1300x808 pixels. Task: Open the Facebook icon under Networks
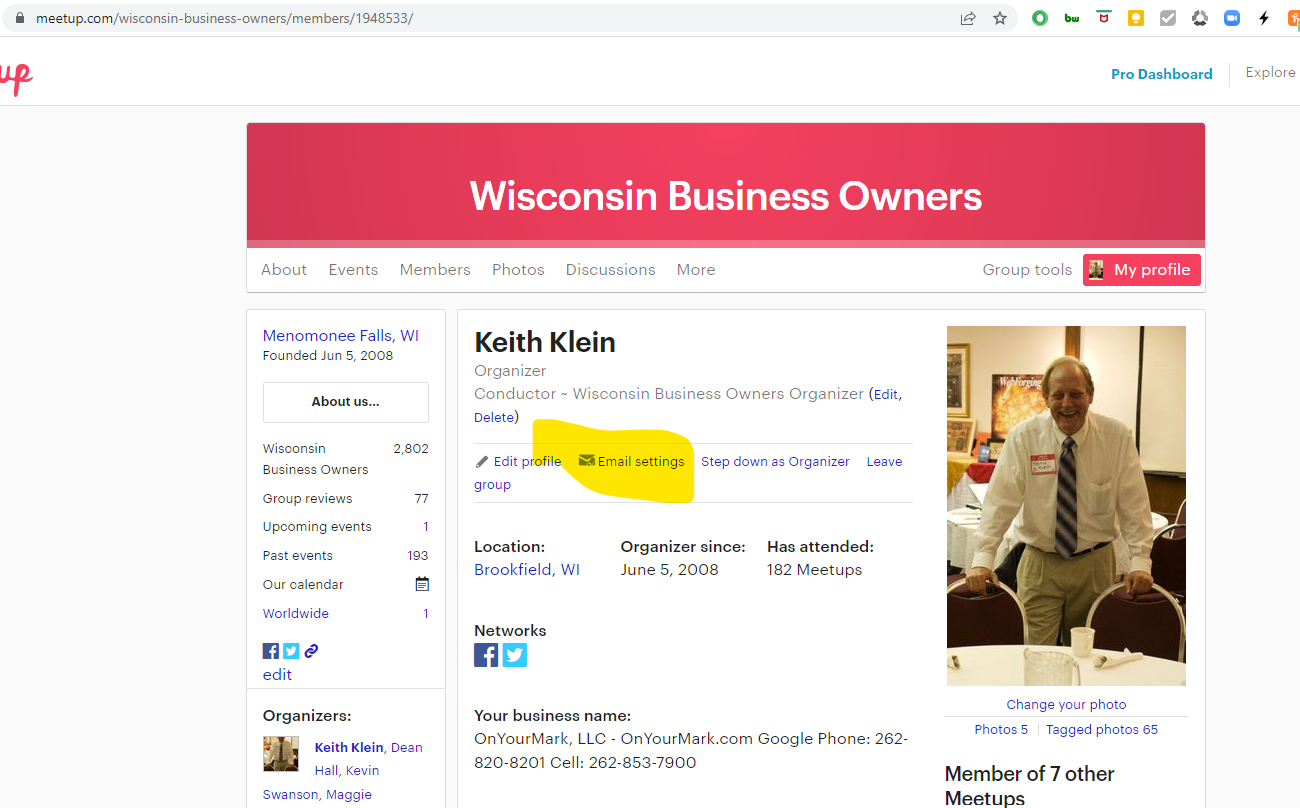(486, 655)
